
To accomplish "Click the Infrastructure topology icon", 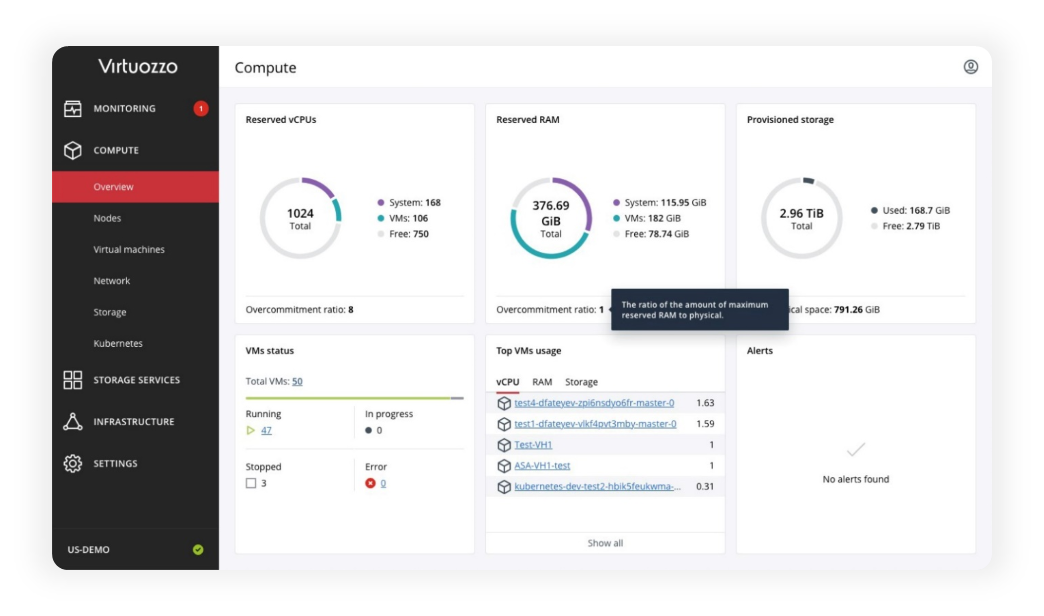I will point(73,422).
